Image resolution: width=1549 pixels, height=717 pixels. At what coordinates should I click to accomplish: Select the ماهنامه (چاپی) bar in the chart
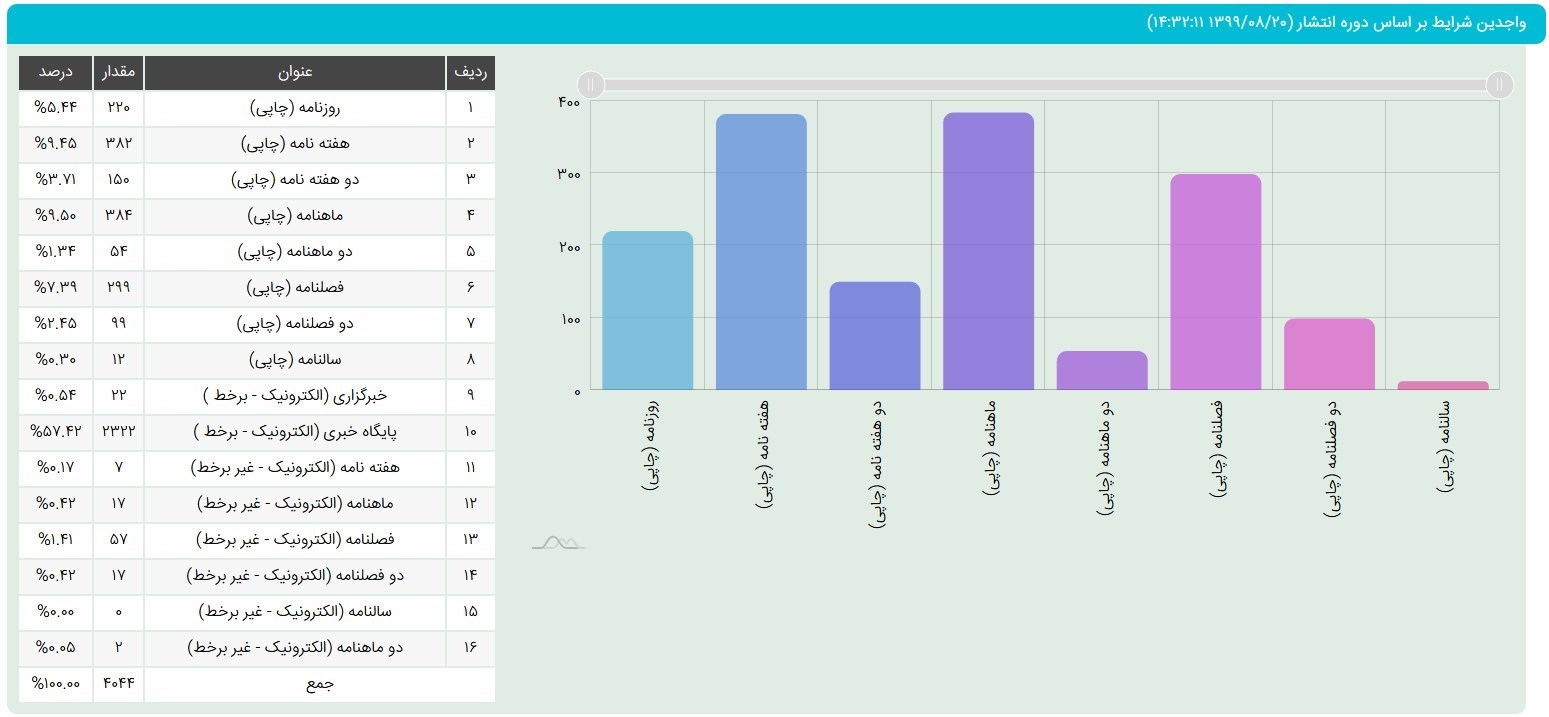(x=988, y=251)
